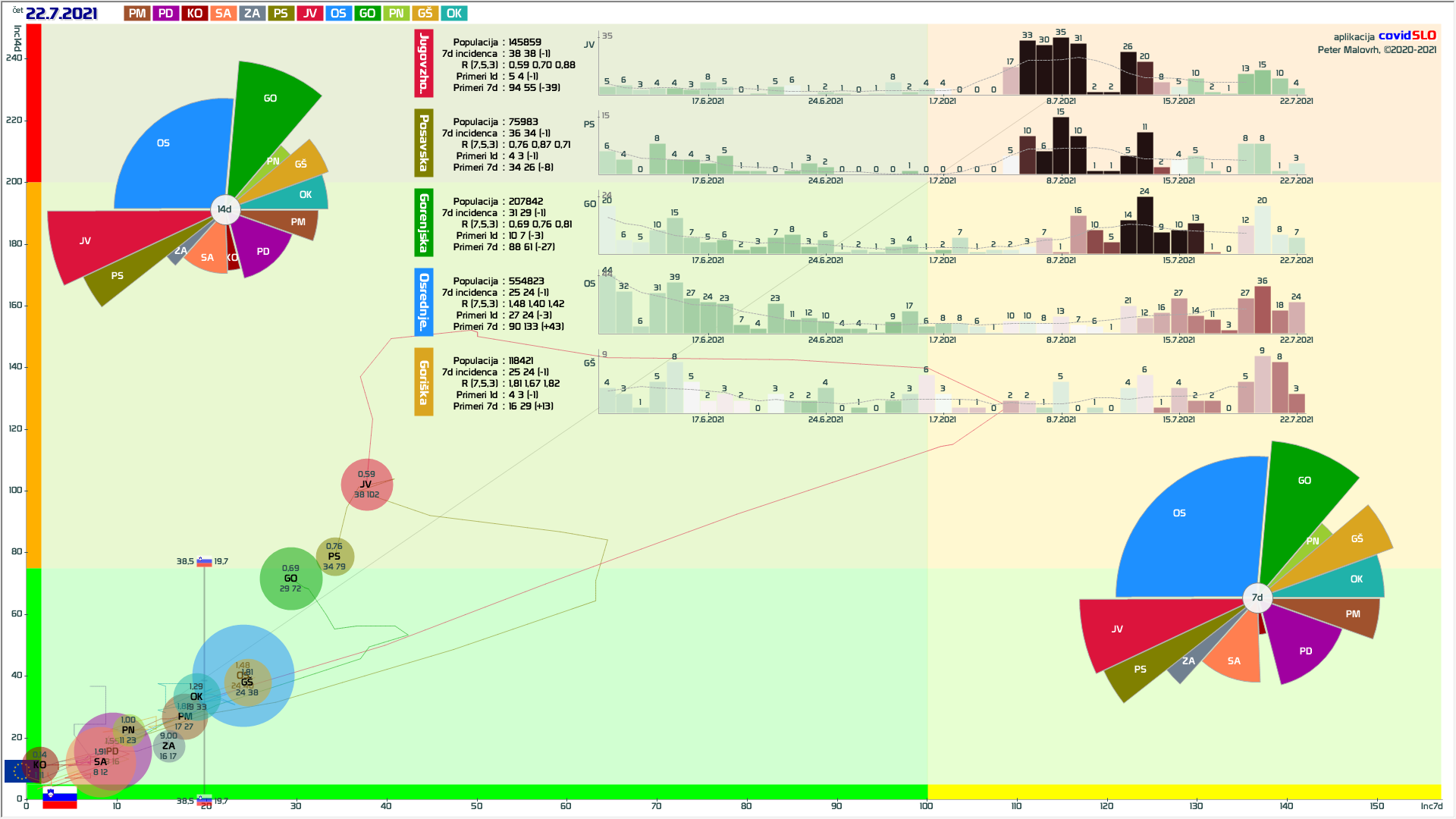Click the EU flag icon
The width and height of the screenshot is (1456, 819).
17,771
